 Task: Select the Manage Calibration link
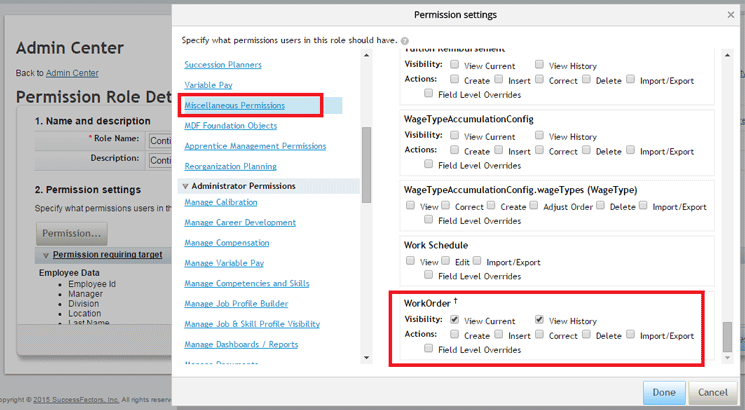pos(220,202)
